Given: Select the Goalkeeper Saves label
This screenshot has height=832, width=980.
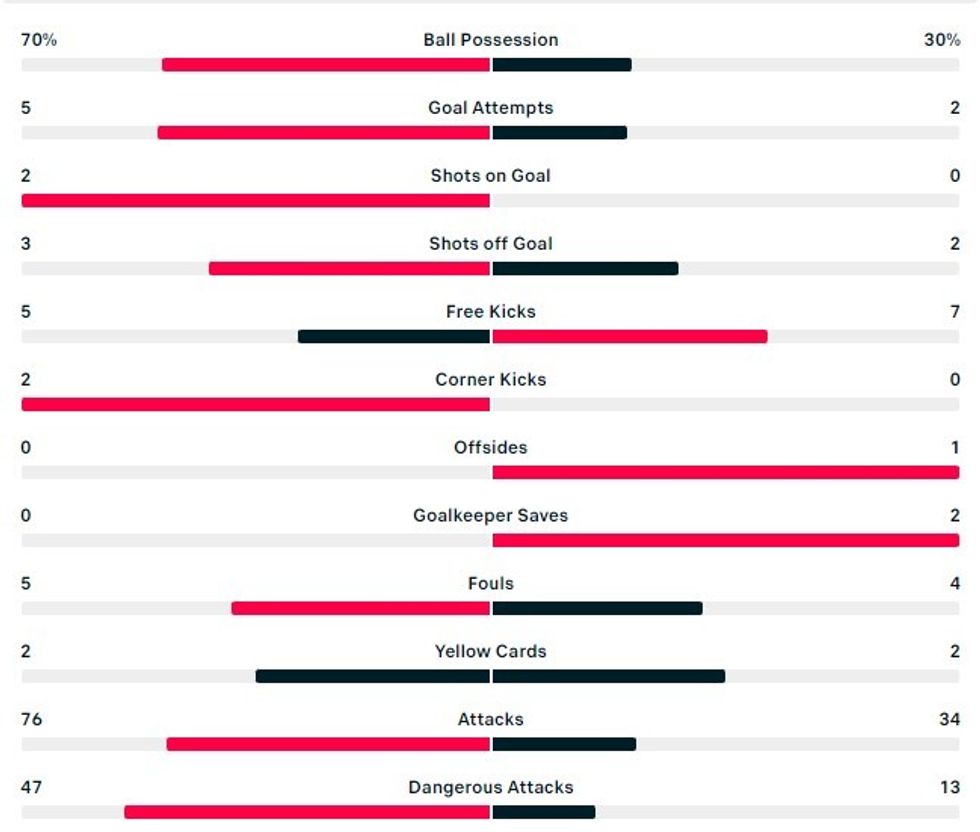Looking at the screenshot, I should (x=490, y=516).
